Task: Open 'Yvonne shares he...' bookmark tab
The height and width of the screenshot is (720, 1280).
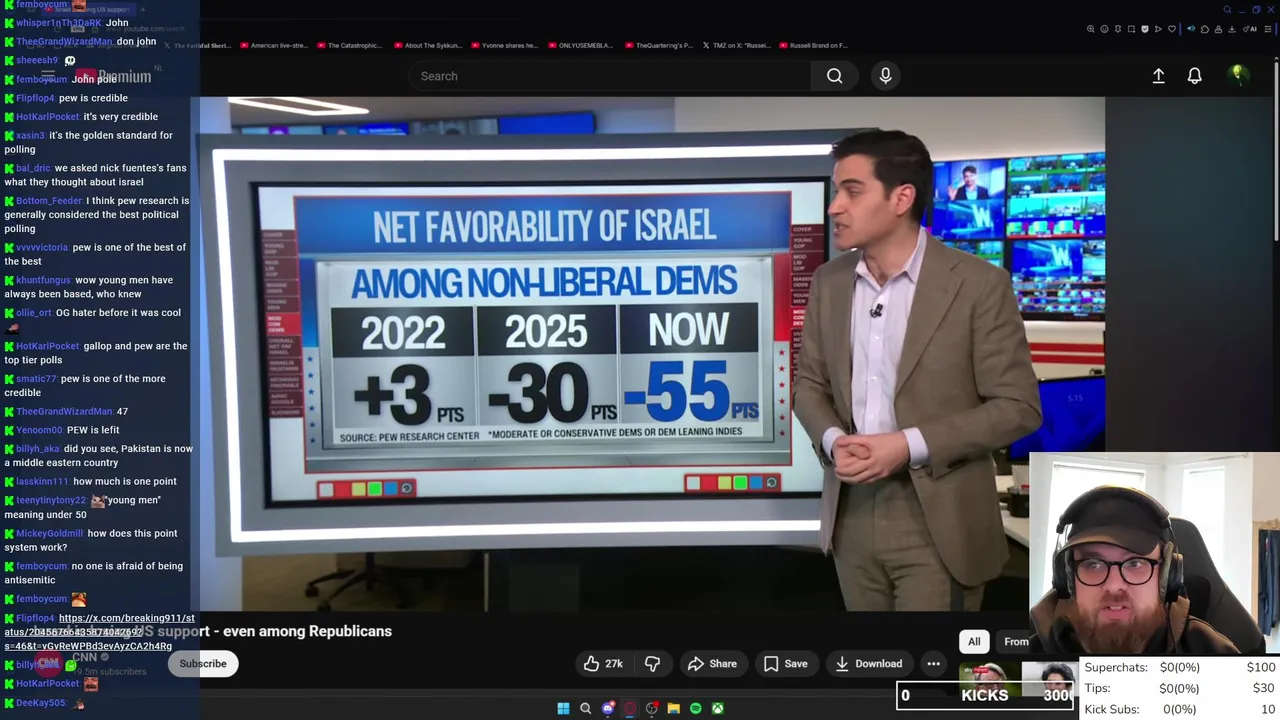Action: point(503,45)
